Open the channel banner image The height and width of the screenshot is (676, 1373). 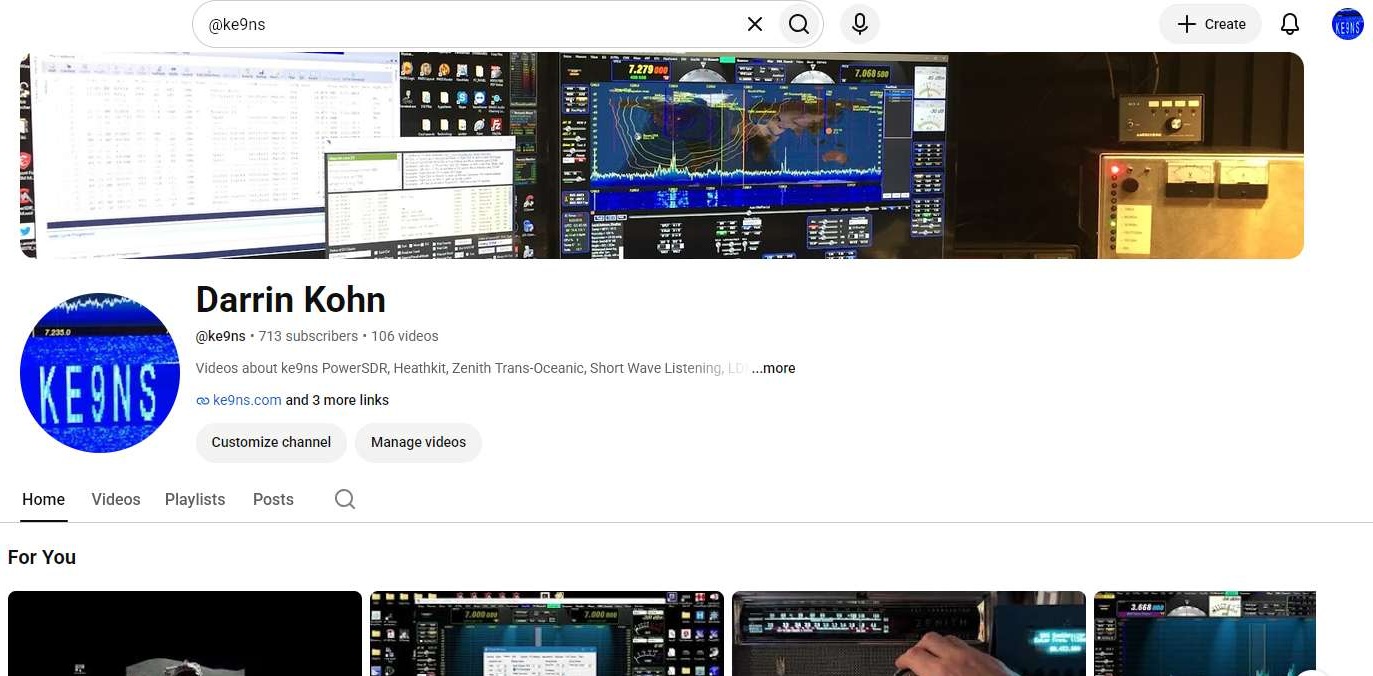pos(662,155)
